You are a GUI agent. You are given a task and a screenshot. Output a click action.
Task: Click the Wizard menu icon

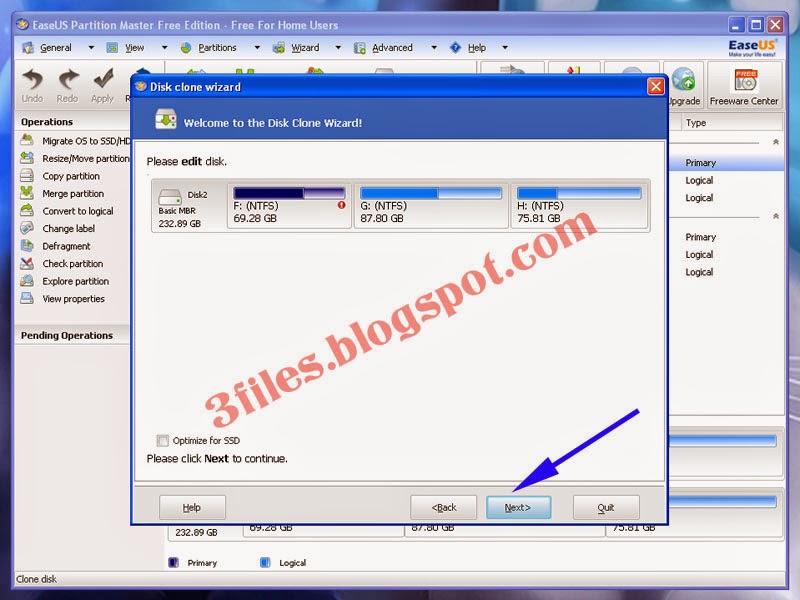[x=279, y=48]
